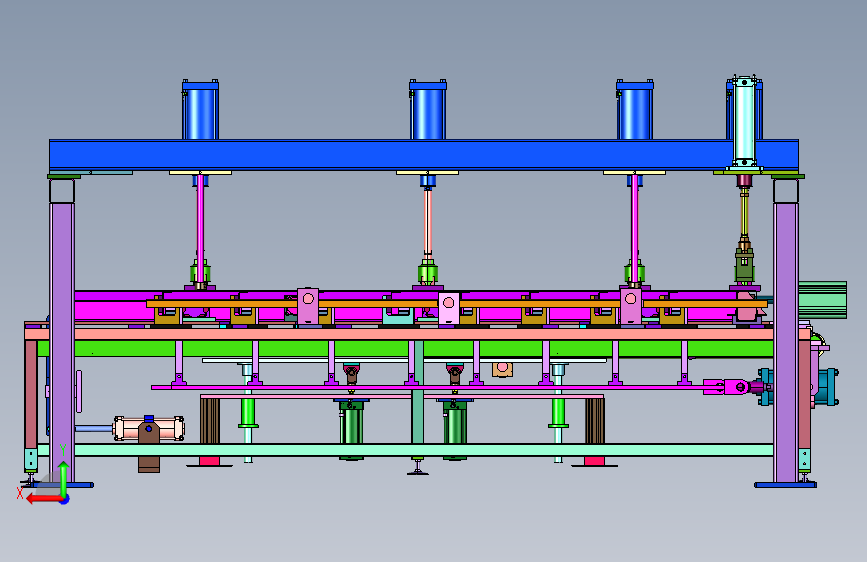Click the left dark brown striped block
The height and width of the screenshot is (562, 867).
(x=210, y=420)
